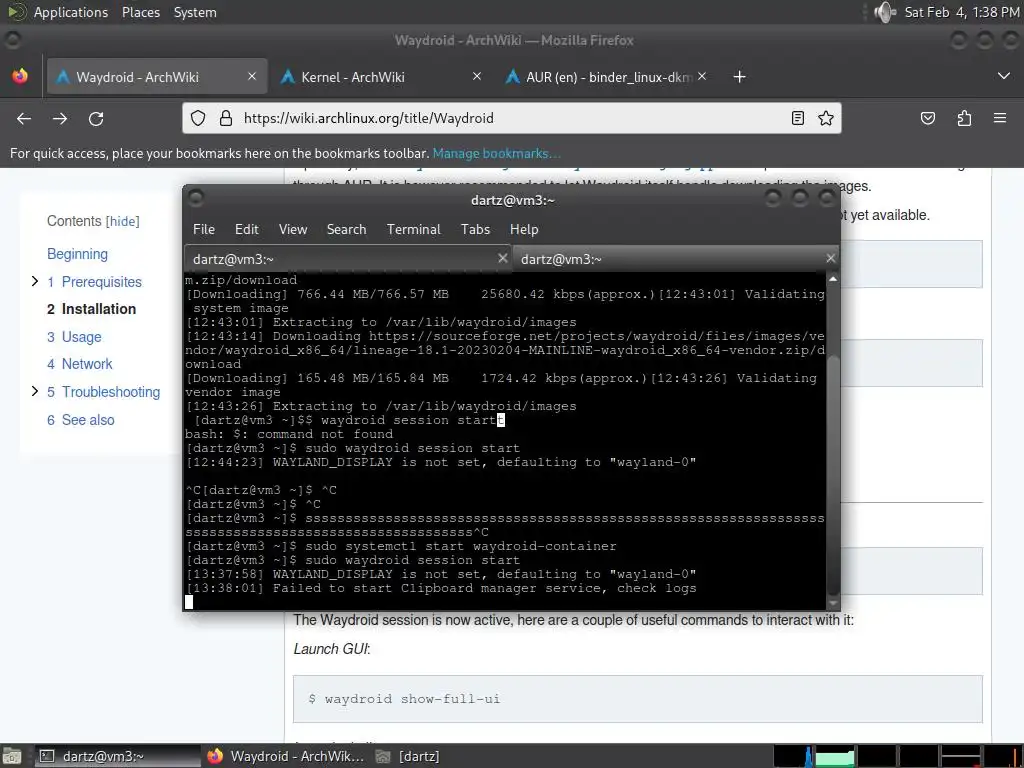This screenshot has height=768, width=1024.
Task: Open Usage contents link
Action: tap(74, 337)
